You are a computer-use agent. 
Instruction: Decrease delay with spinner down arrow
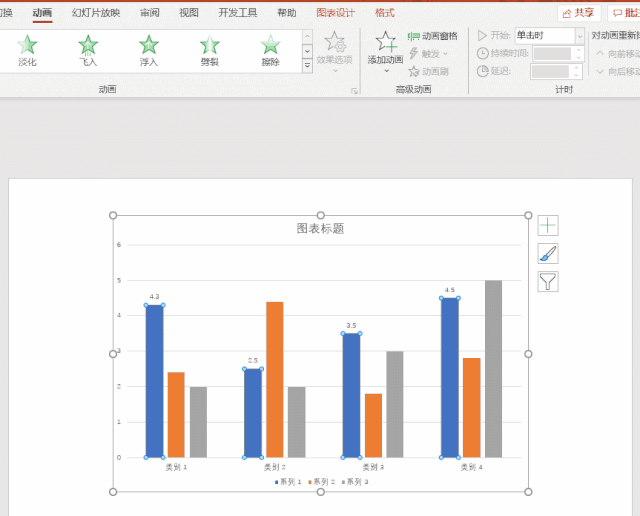tap(576, 75)
